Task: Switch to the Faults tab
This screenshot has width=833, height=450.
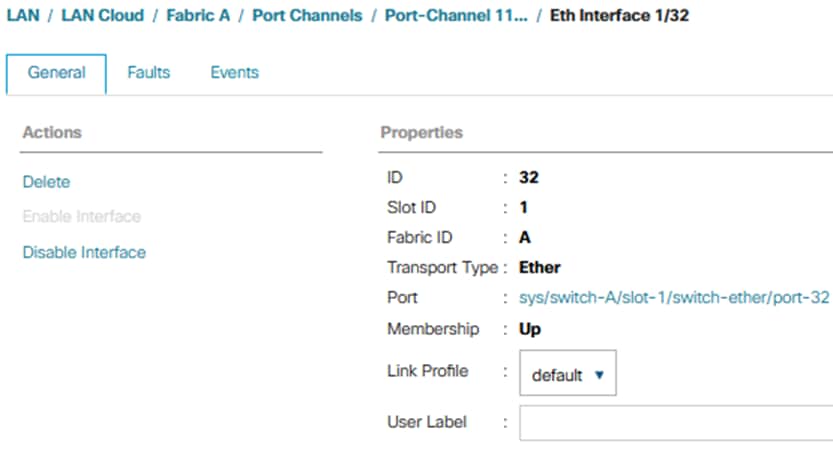Action: point(149,72)
